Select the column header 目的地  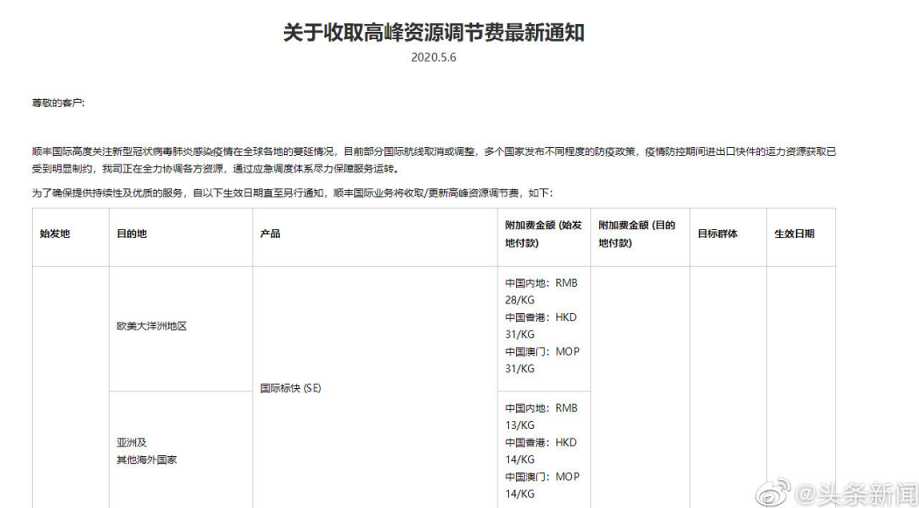coord(132,233)
